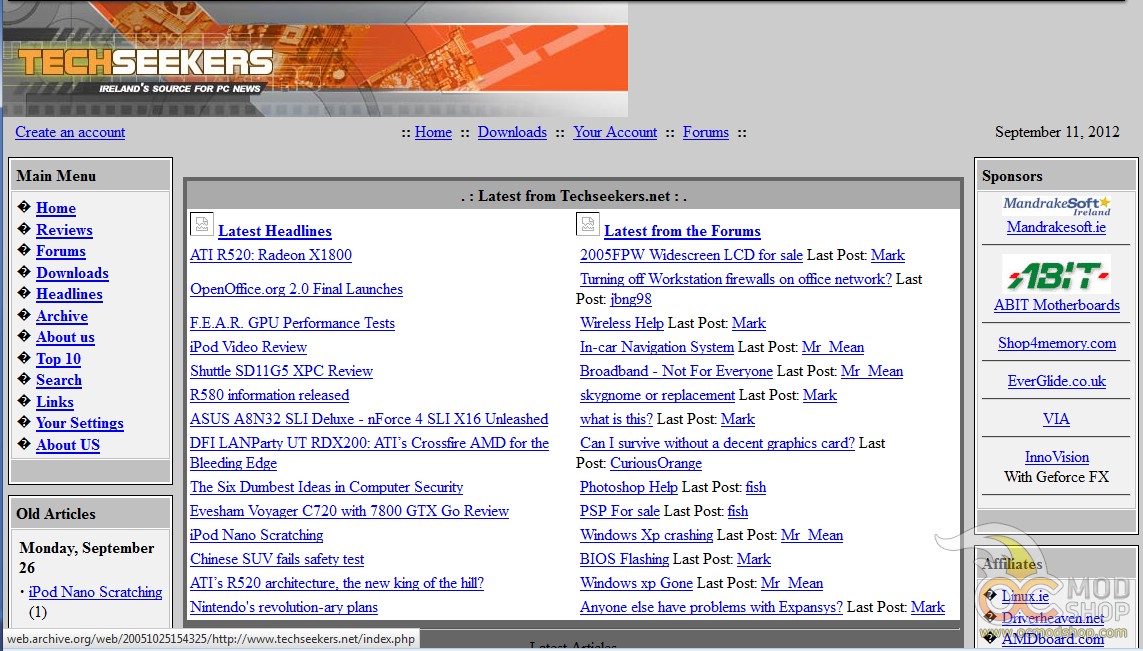
Task: Open Chinese SUV fails safety test headline
Action: 277,559
